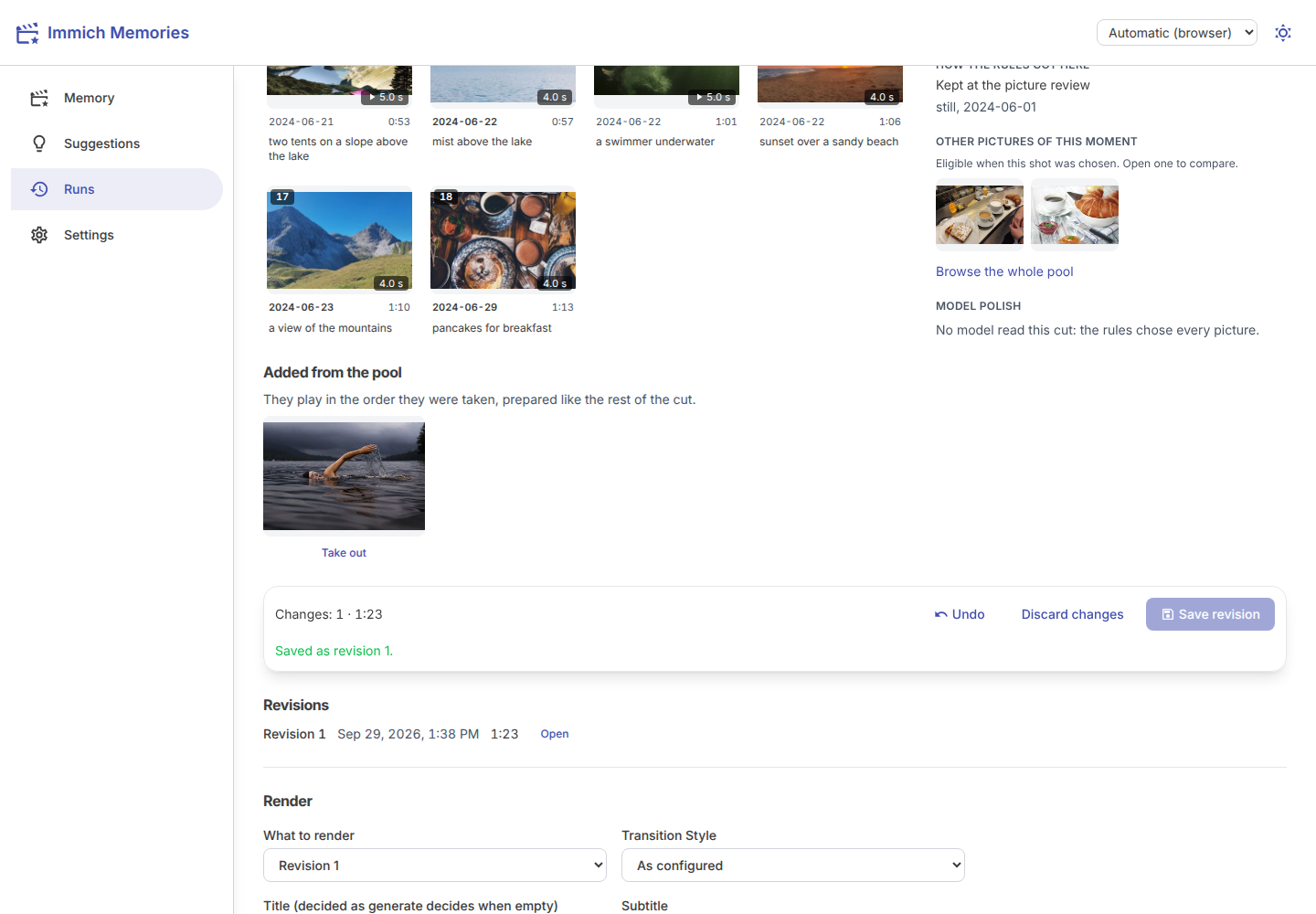Go to the Runs page

(x=117, y=189)
